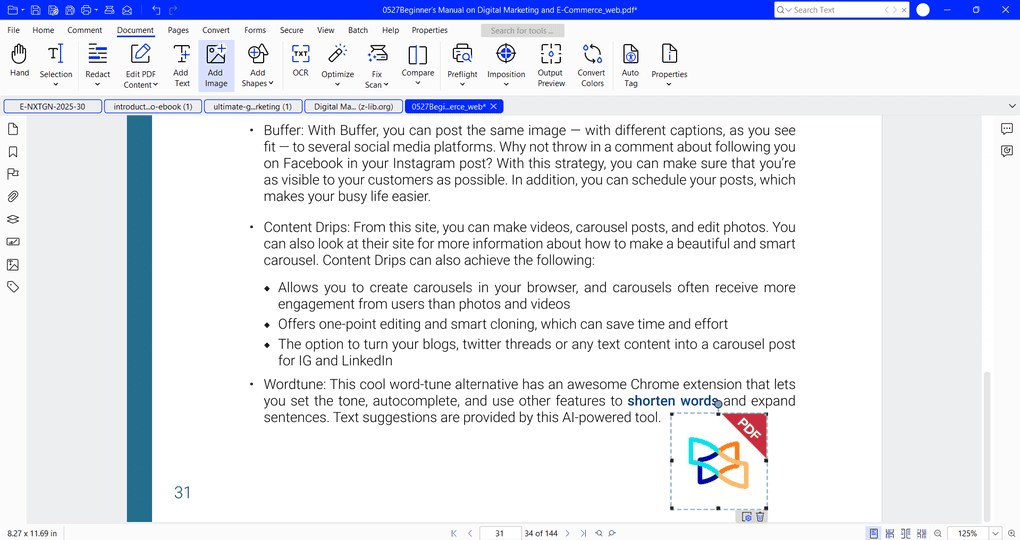Expand the Selection tool dropdown arrow
1020x540 pixels.
tap(56, 85)
